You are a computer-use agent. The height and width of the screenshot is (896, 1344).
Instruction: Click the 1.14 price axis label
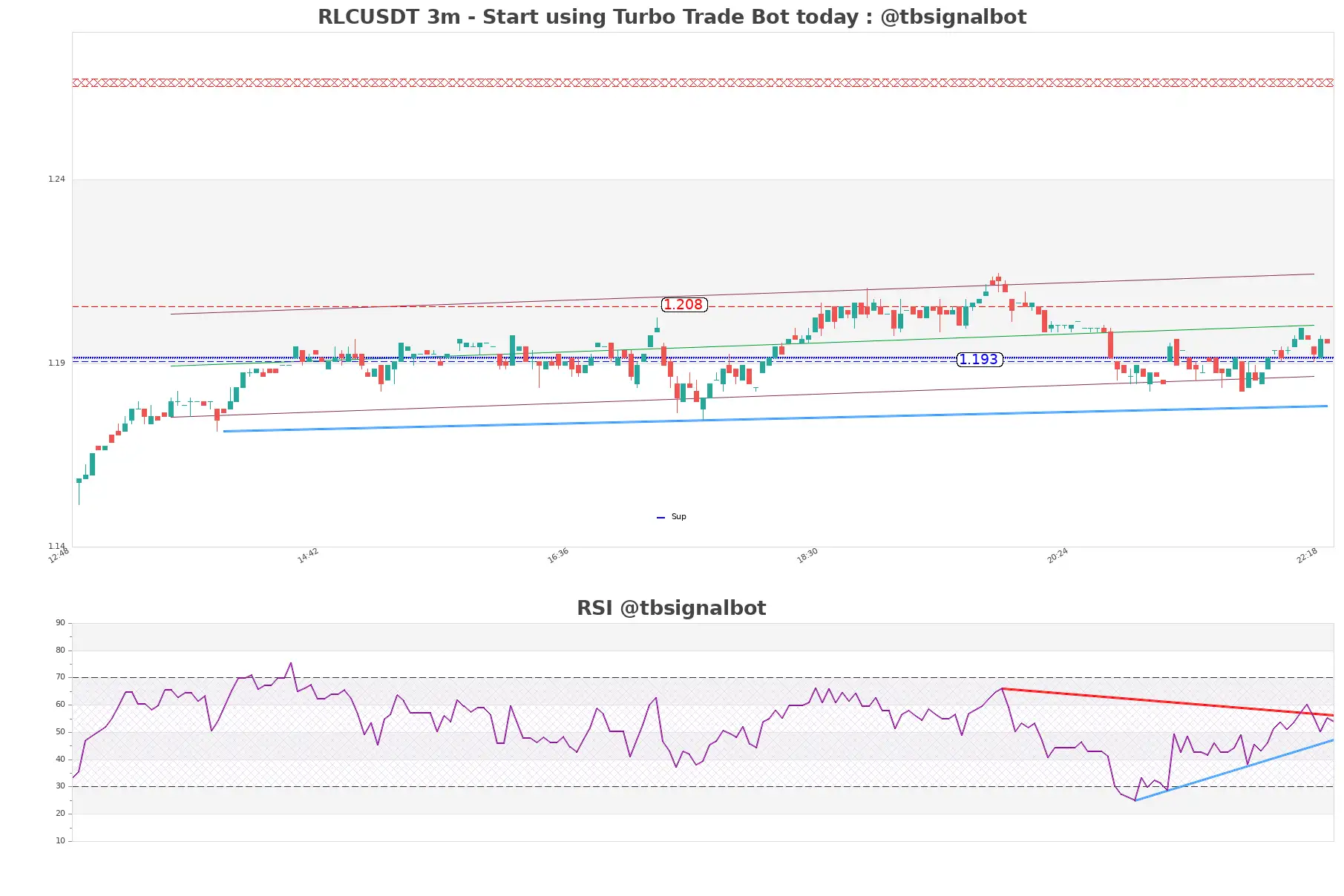(x=56, y=546)
